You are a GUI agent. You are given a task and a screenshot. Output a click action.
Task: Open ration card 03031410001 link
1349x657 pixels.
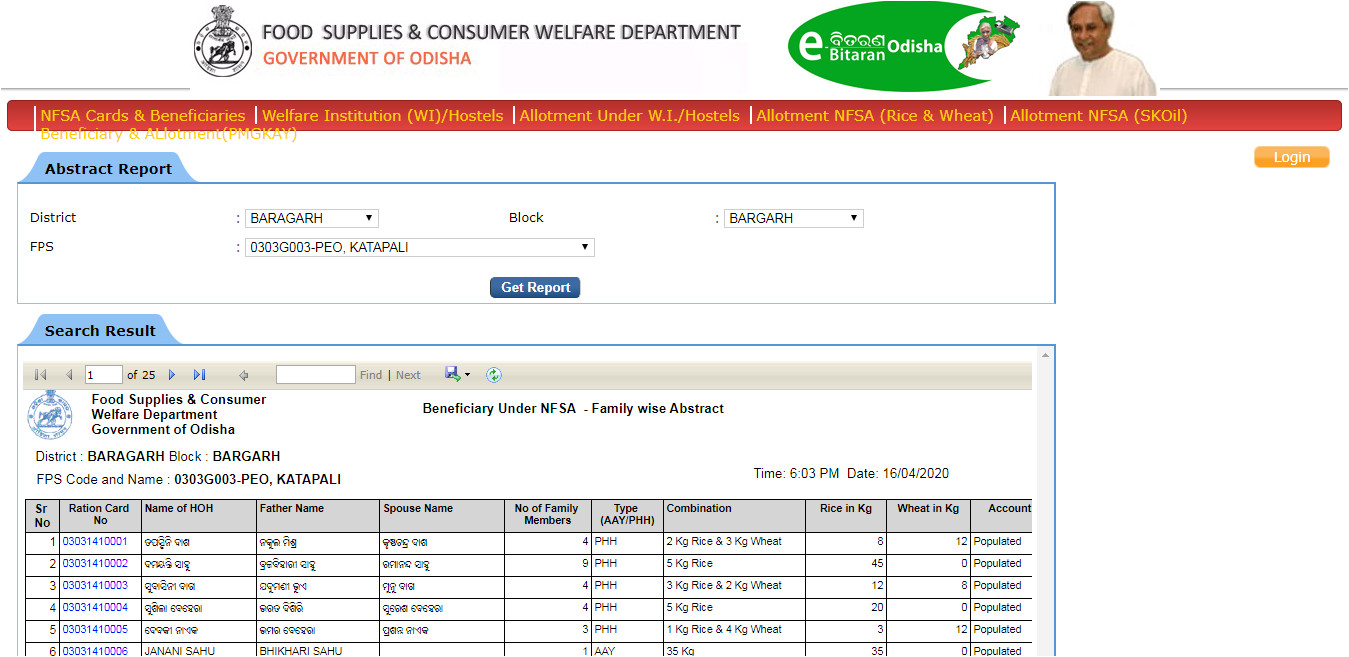point(95,541)
